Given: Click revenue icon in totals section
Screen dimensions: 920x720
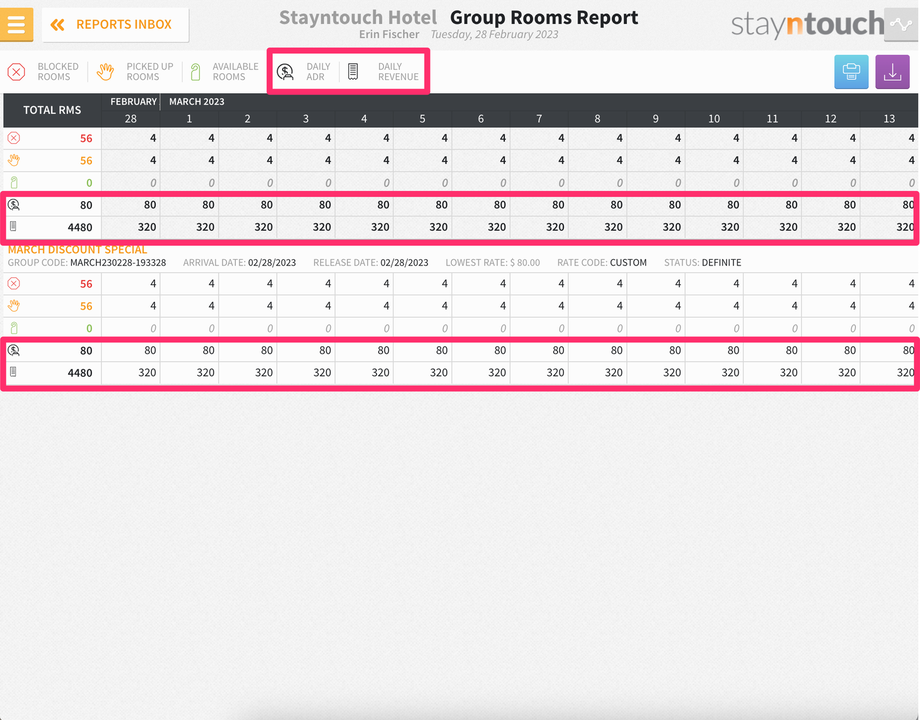Looking at the screenshot, I should (x=13, y=227).
